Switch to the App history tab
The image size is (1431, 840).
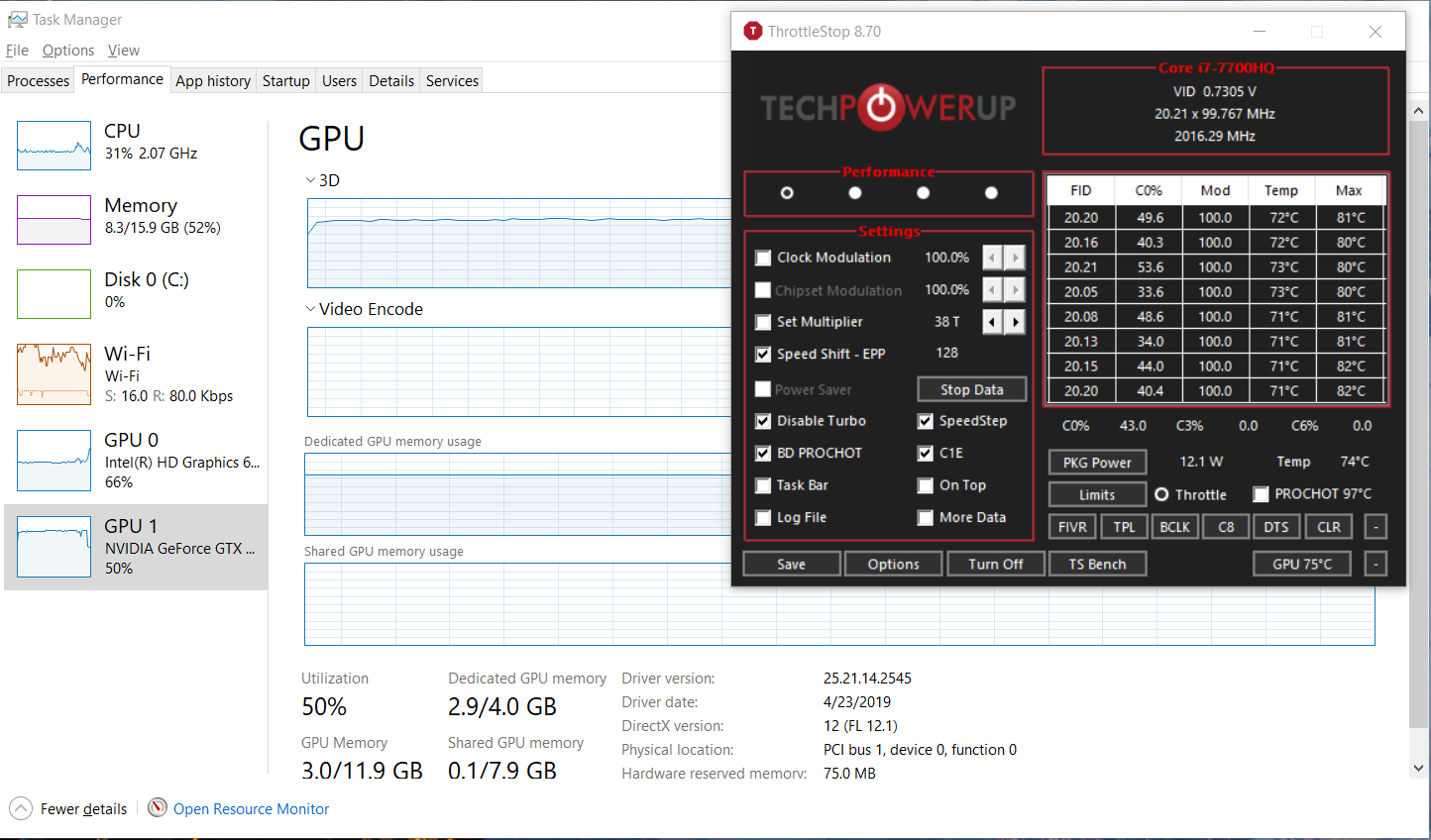click(213, 81)
